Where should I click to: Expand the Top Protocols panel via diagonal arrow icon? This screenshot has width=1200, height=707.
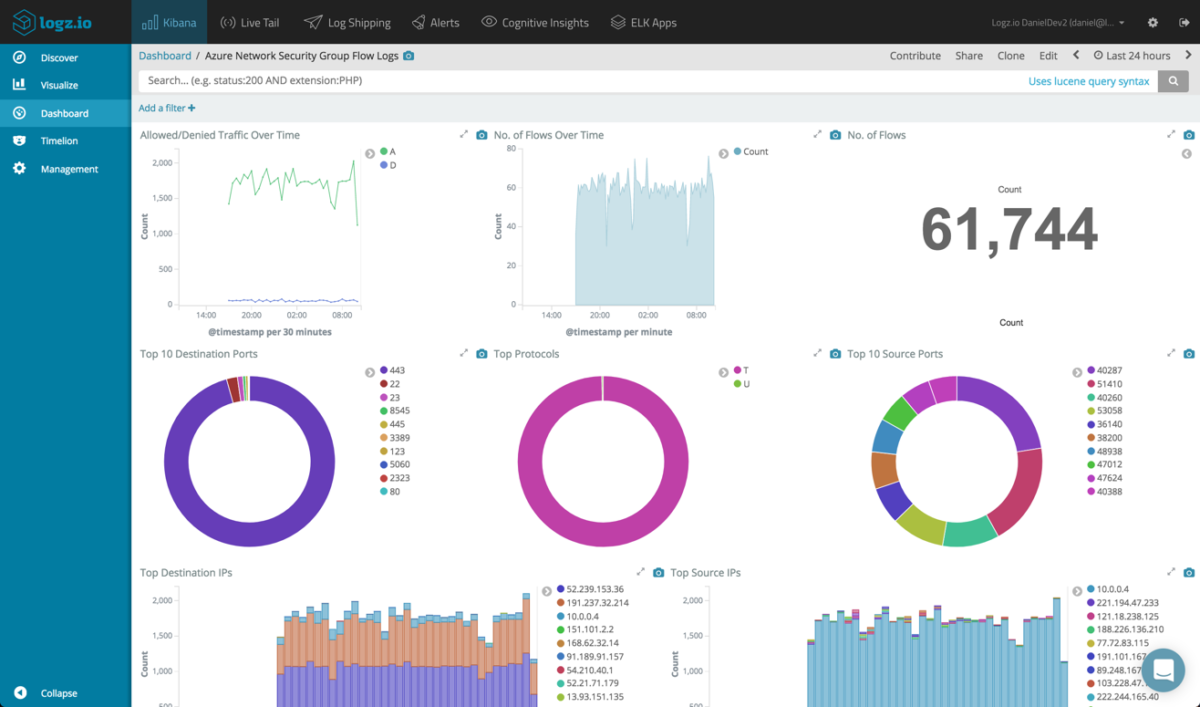462,353
